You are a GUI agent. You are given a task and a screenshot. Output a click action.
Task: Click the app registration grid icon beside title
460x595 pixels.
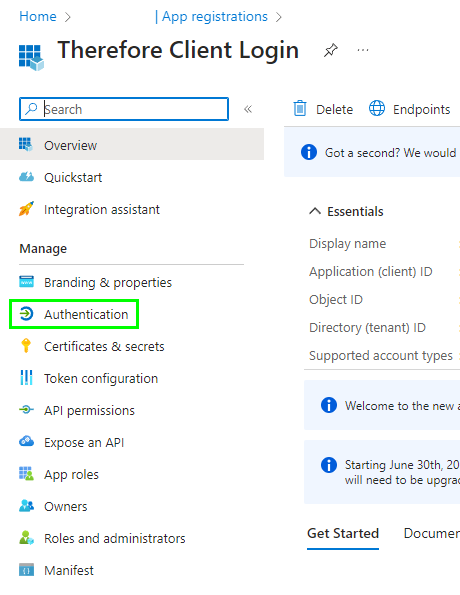pyautogui.click(x=31, y=57)
